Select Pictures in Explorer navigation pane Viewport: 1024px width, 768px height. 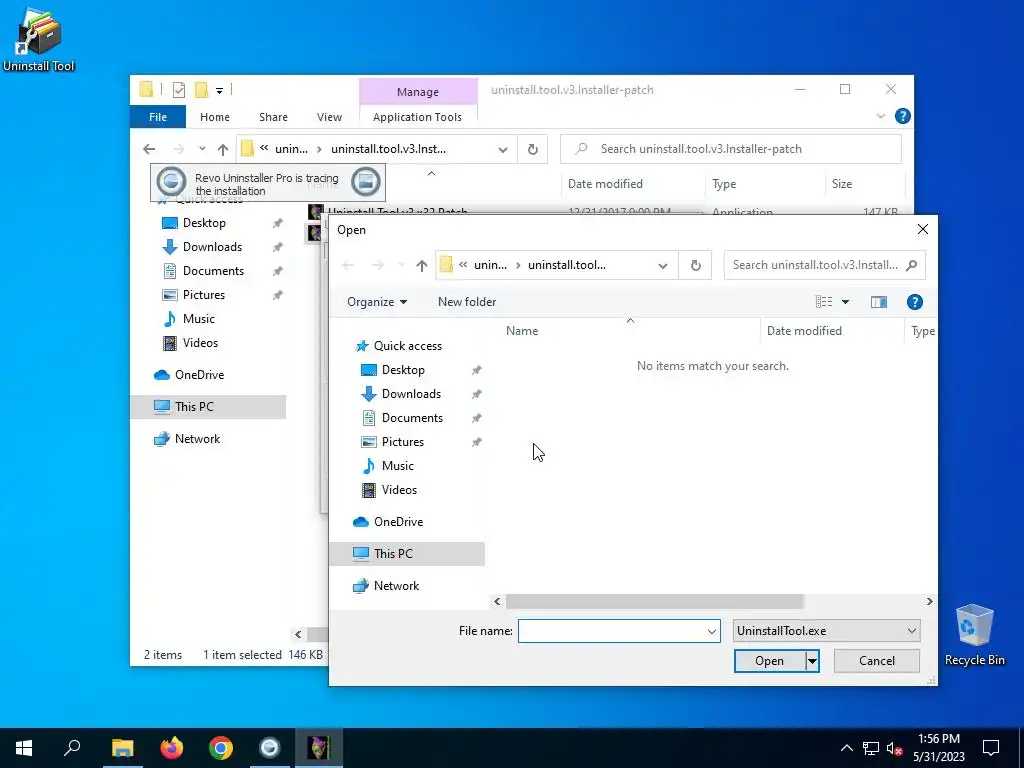click(x=203, y=295)
